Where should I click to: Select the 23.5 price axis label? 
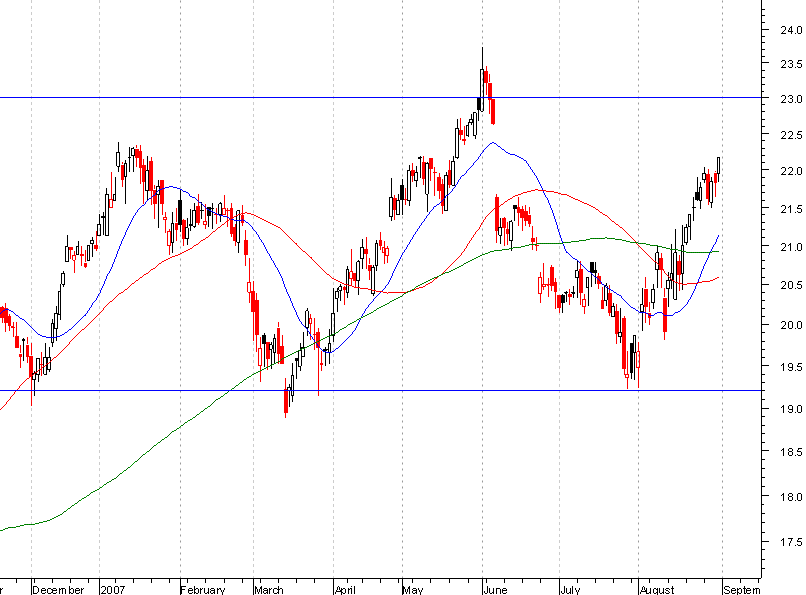pos(791,64)
